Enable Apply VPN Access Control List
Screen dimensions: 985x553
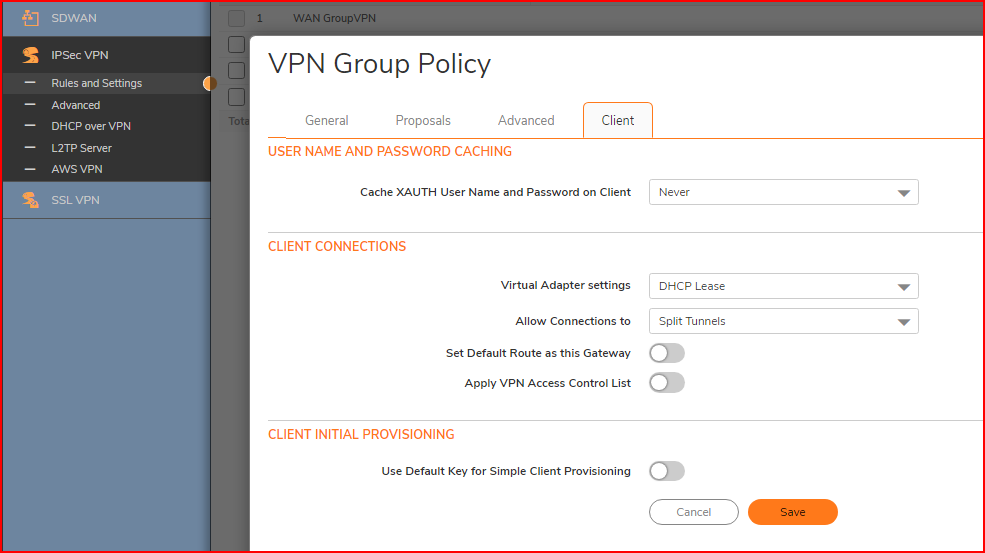[x=666, y=383]
